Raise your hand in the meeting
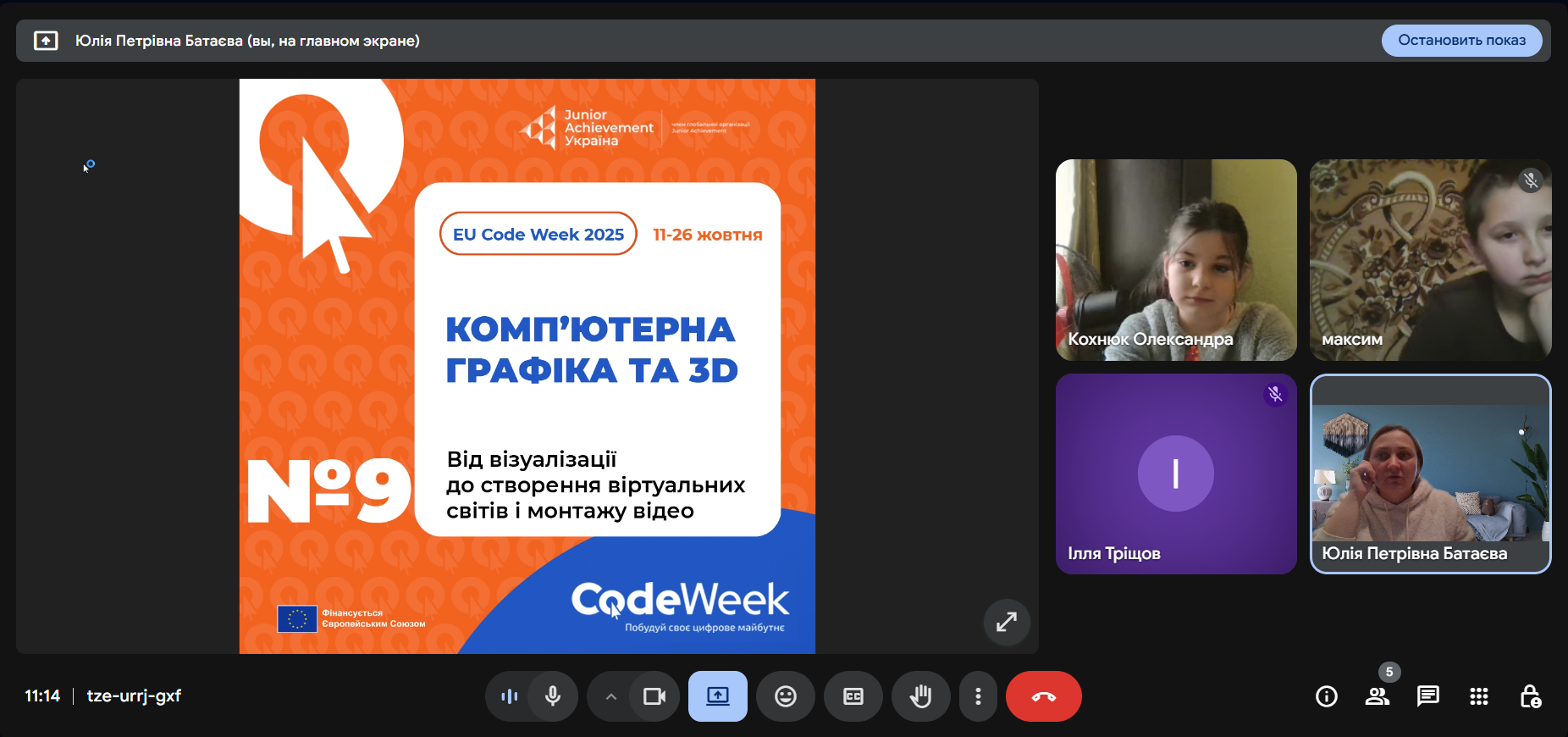 (920, 696)
